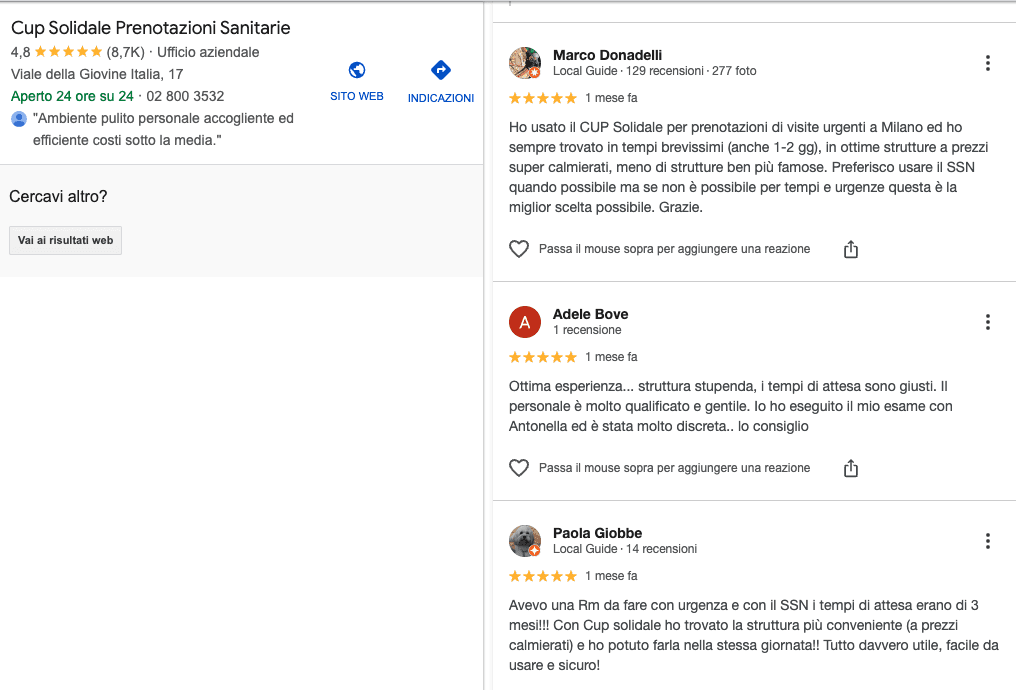Screen dimensions: 1016x690
Task: Click the heart reaction on Marco Donadelli's review
Action: [x=519, y=248]
